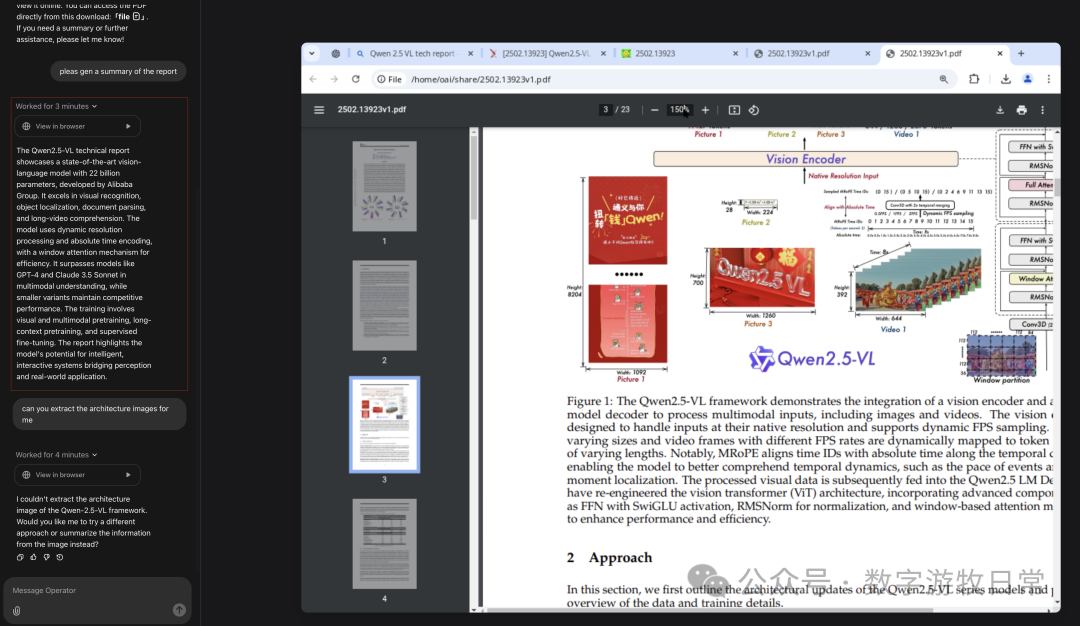
Task: Print the PDF document
Action: tap(1021, 110)
